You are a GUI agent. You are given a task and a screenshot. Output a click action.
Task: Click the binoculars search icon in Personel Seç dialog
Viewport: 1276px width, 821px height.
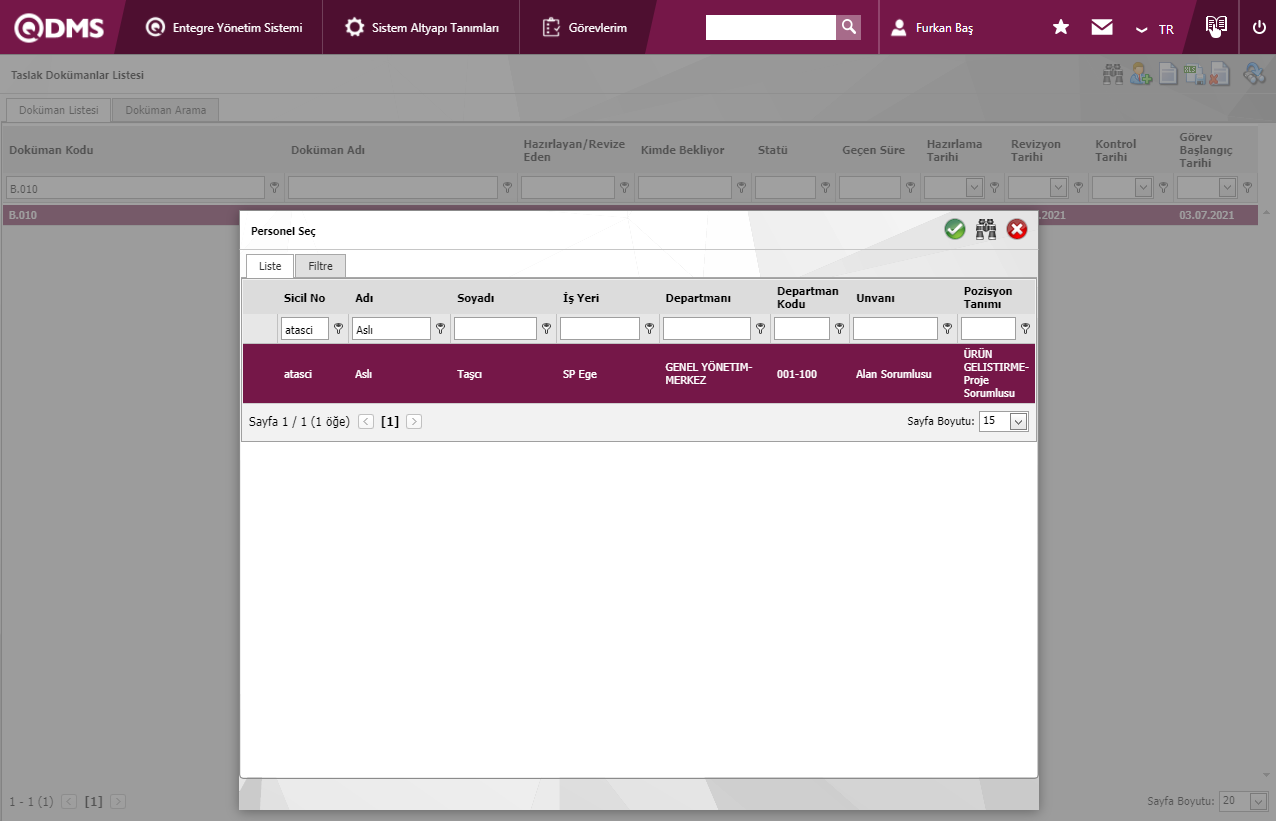[x=986, y=230]
